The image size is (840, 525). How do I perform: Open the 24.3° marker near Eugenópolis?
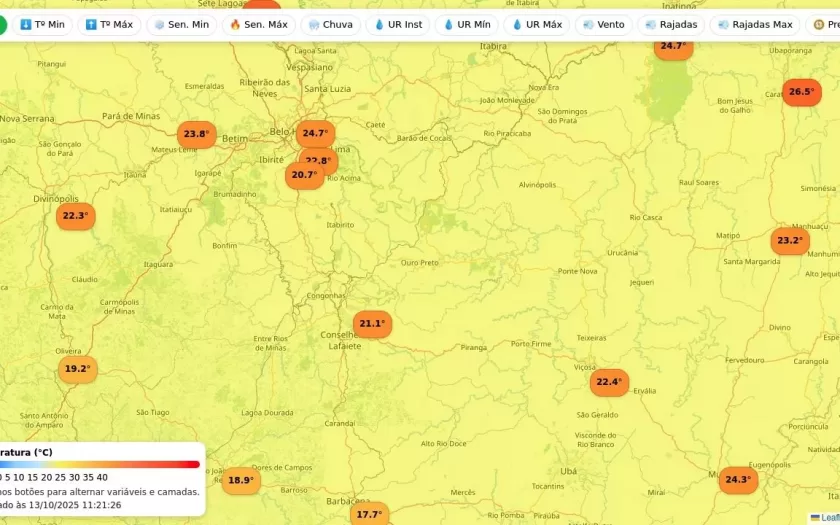point(738,480)
